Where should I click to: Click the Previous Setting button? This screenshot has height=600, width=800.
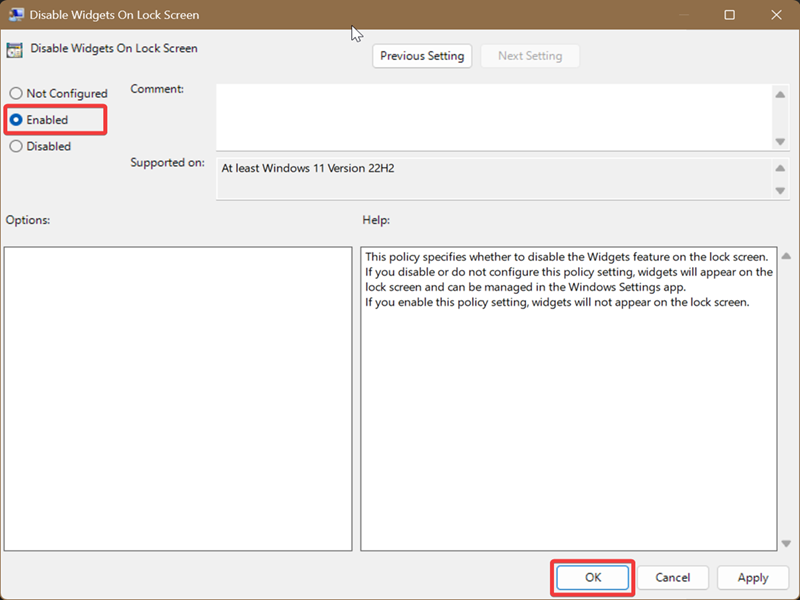click(x=422, y=56)
